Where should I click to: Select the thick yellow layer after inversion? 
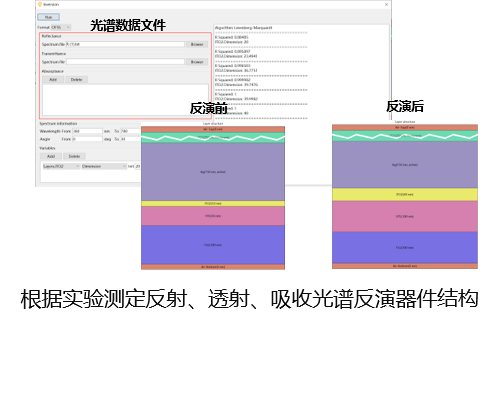[405, 194]
